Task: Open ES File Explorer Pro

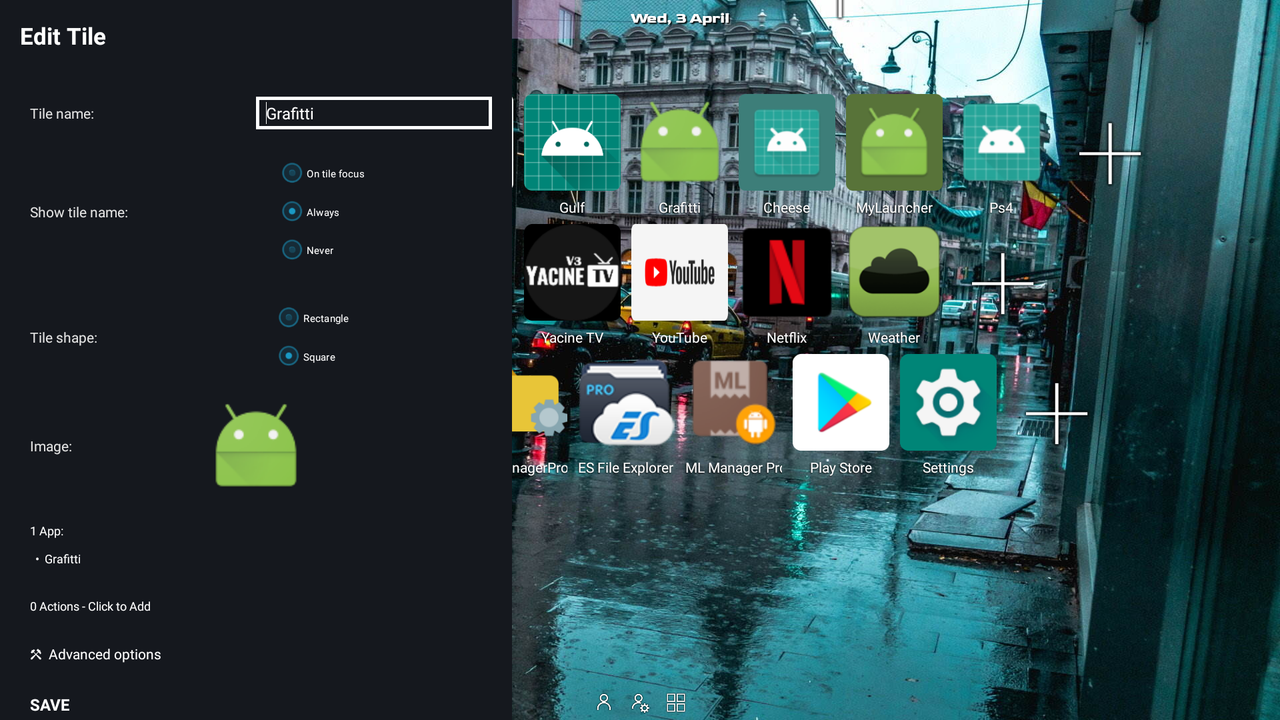Action: coord(626,402)
